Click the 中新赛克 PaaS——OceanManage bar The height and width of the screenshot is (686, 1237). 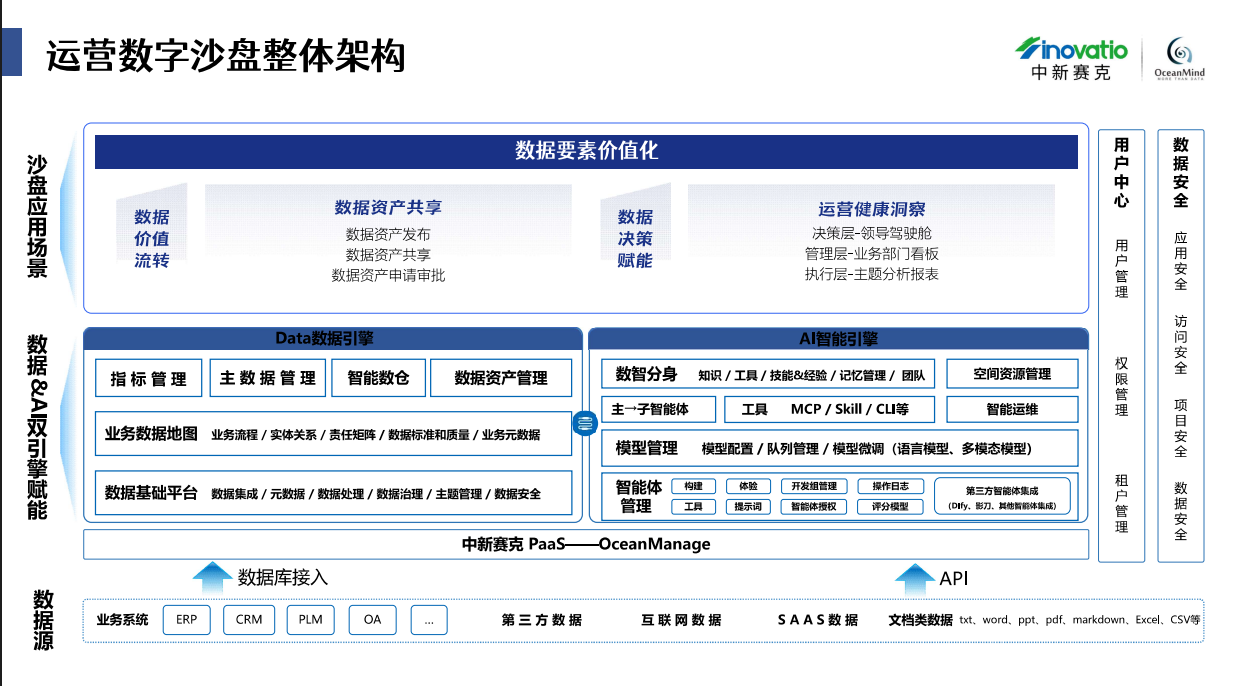point(586,544)
